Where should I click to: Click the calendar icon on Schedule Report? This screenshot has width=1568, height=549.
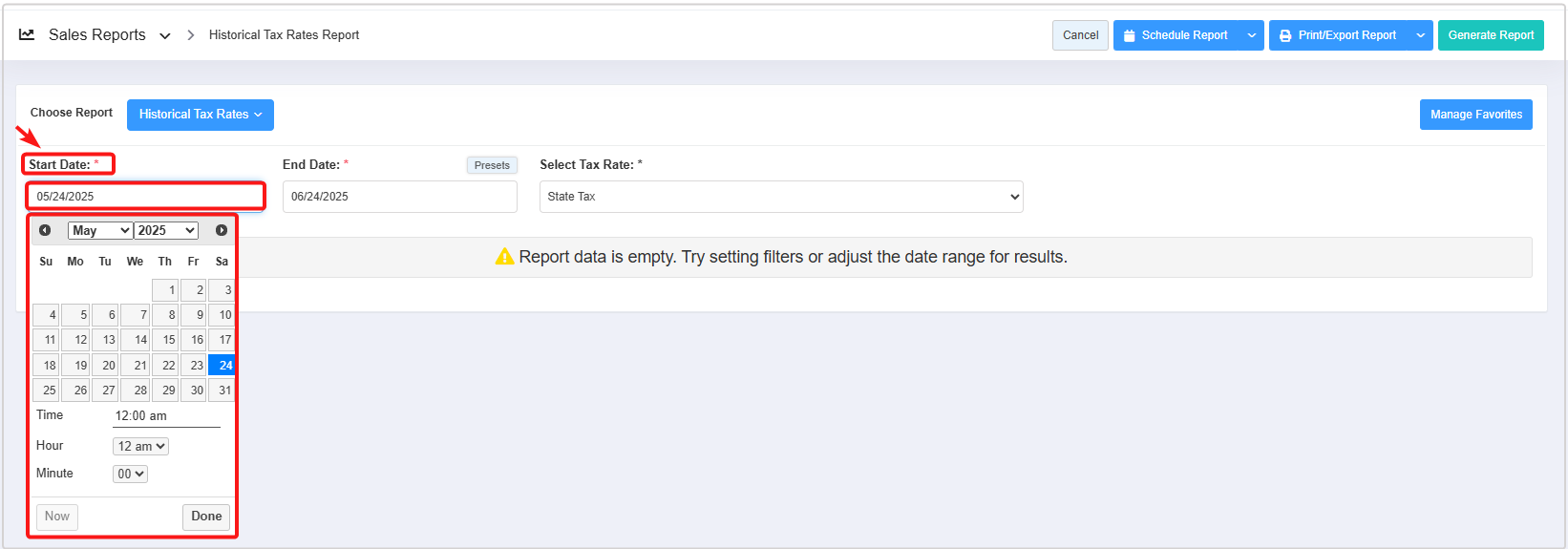point(1130,35)
